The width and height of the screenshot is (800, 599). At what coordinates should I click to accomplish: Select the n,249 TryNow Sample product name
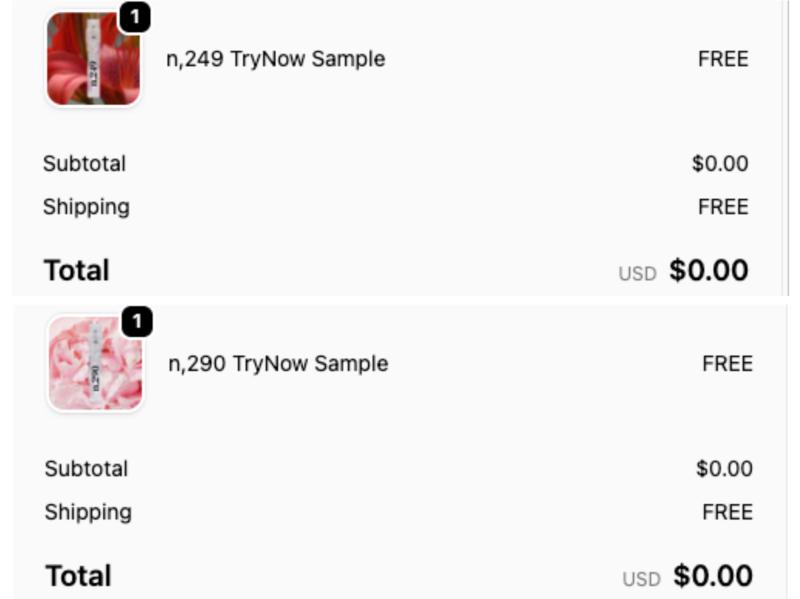tap(275, 59)
